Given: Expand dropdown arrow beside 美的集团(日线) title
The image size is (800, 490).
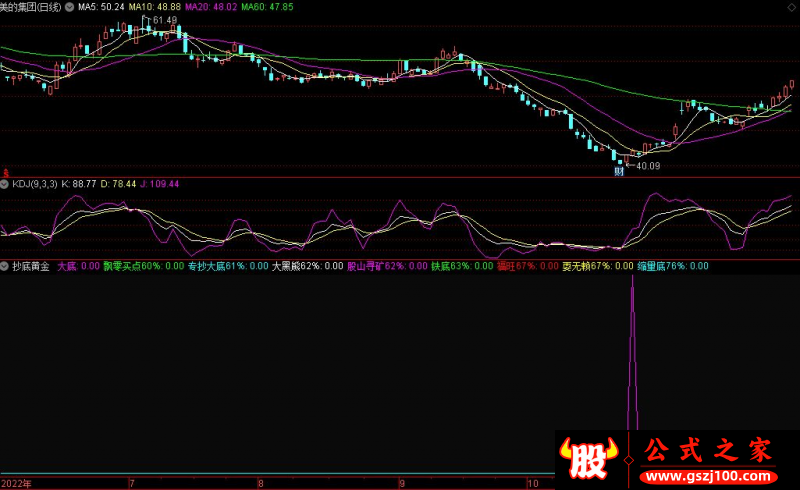Looking at the screenshot, I should coord(68,7).
